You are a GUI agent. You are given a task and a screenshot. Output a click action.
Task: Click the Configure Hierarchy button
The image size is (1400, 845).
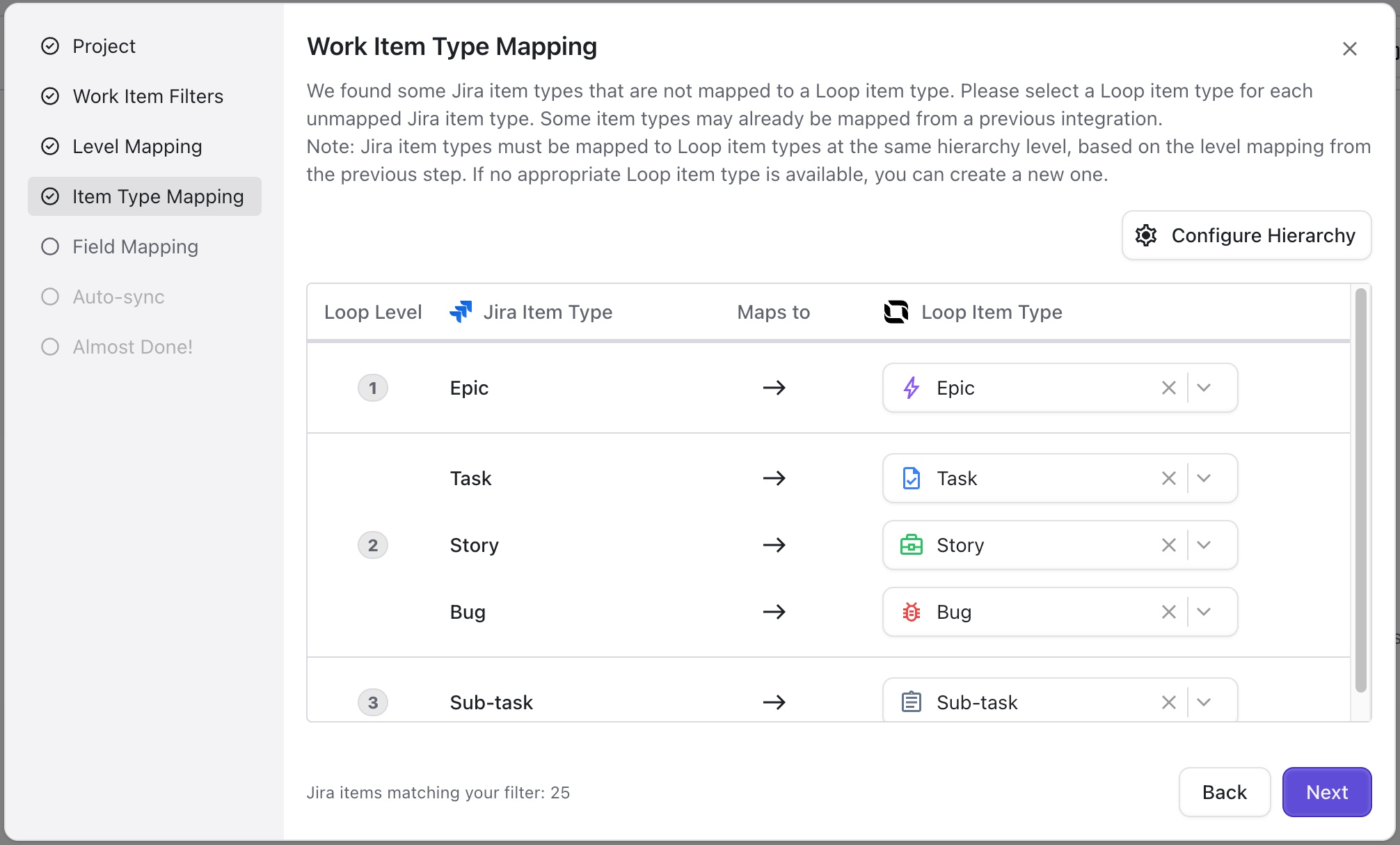tap(1246, 235)
